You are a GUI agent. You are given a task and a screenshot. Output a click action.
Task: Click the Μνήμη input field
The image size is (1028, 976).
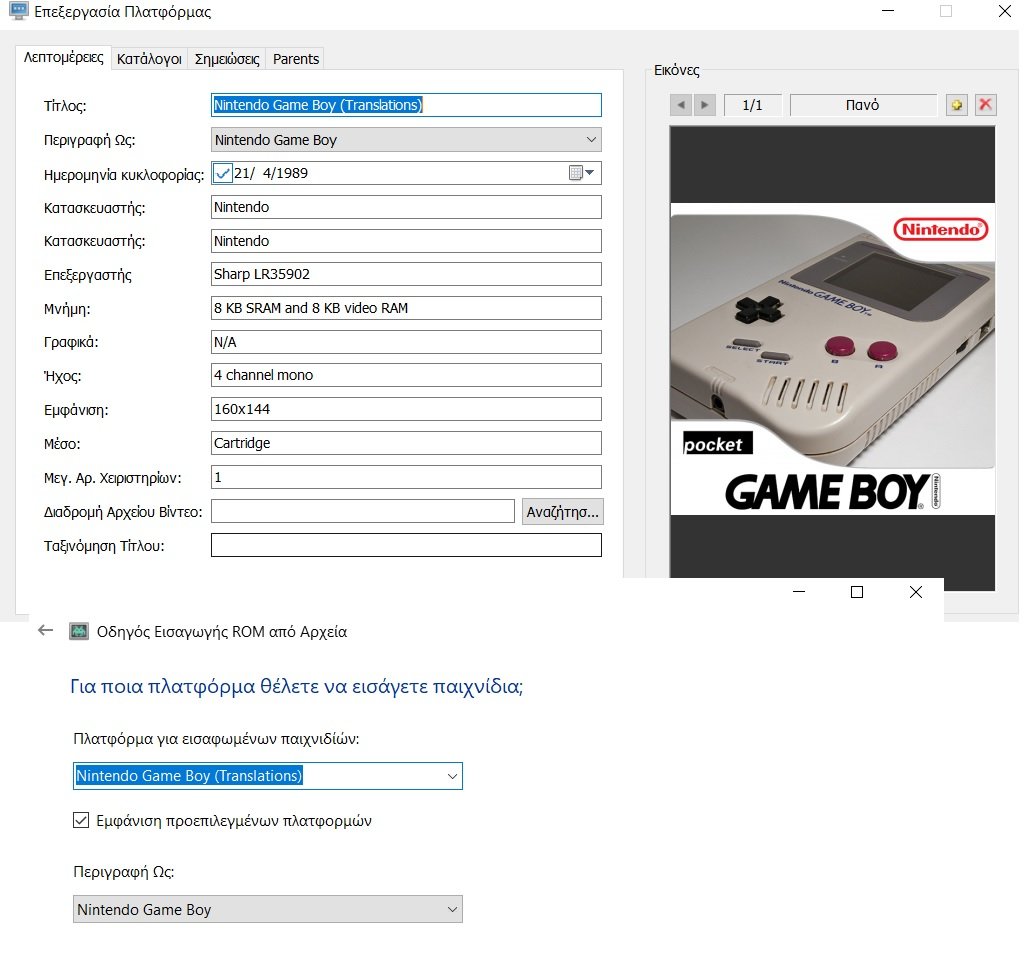pos(406,308)
